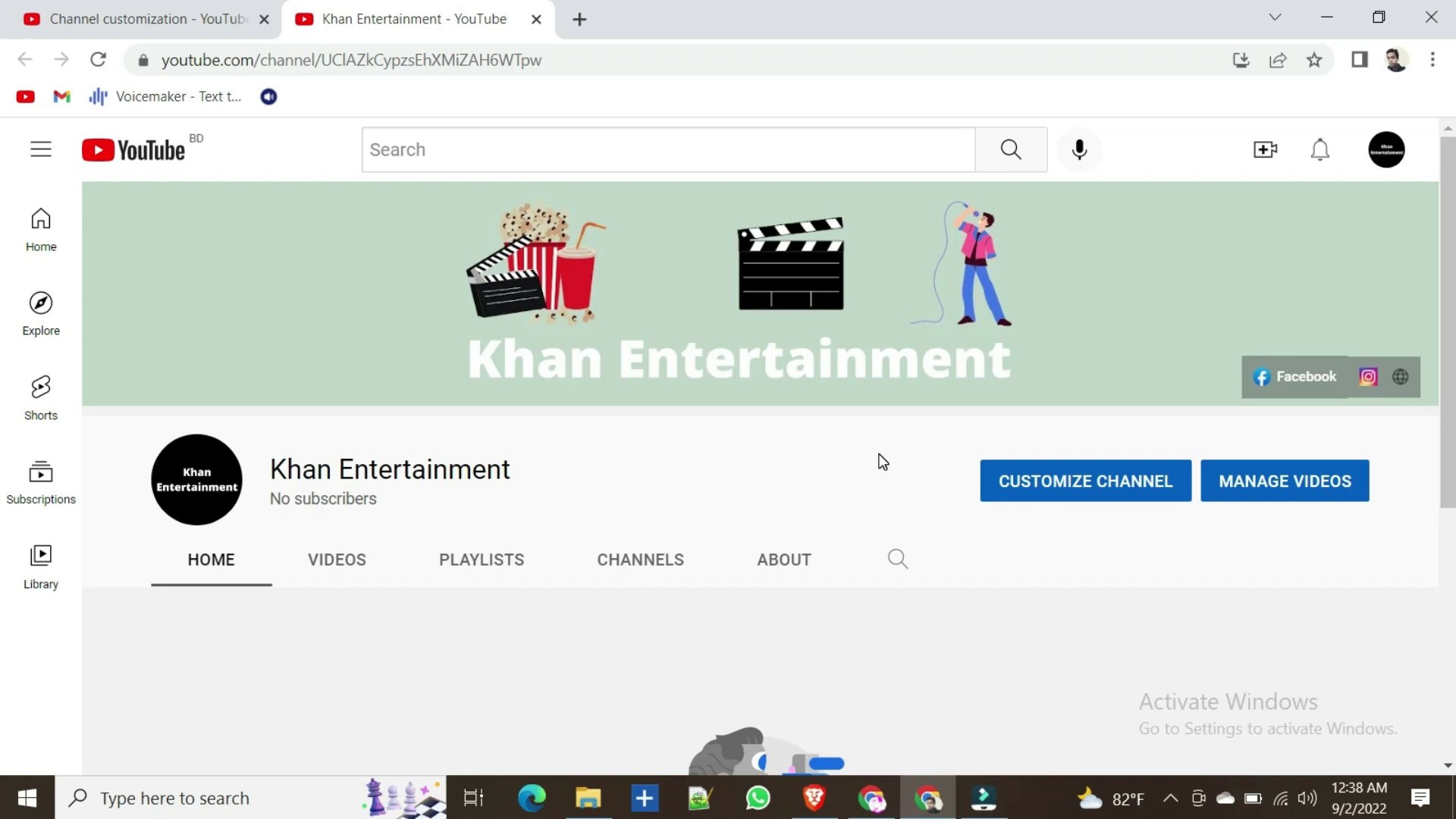Viewport: 1456px width, 819px height.
Task: Expand the hidden icons tray arrow
Action: pos(1170,798)
